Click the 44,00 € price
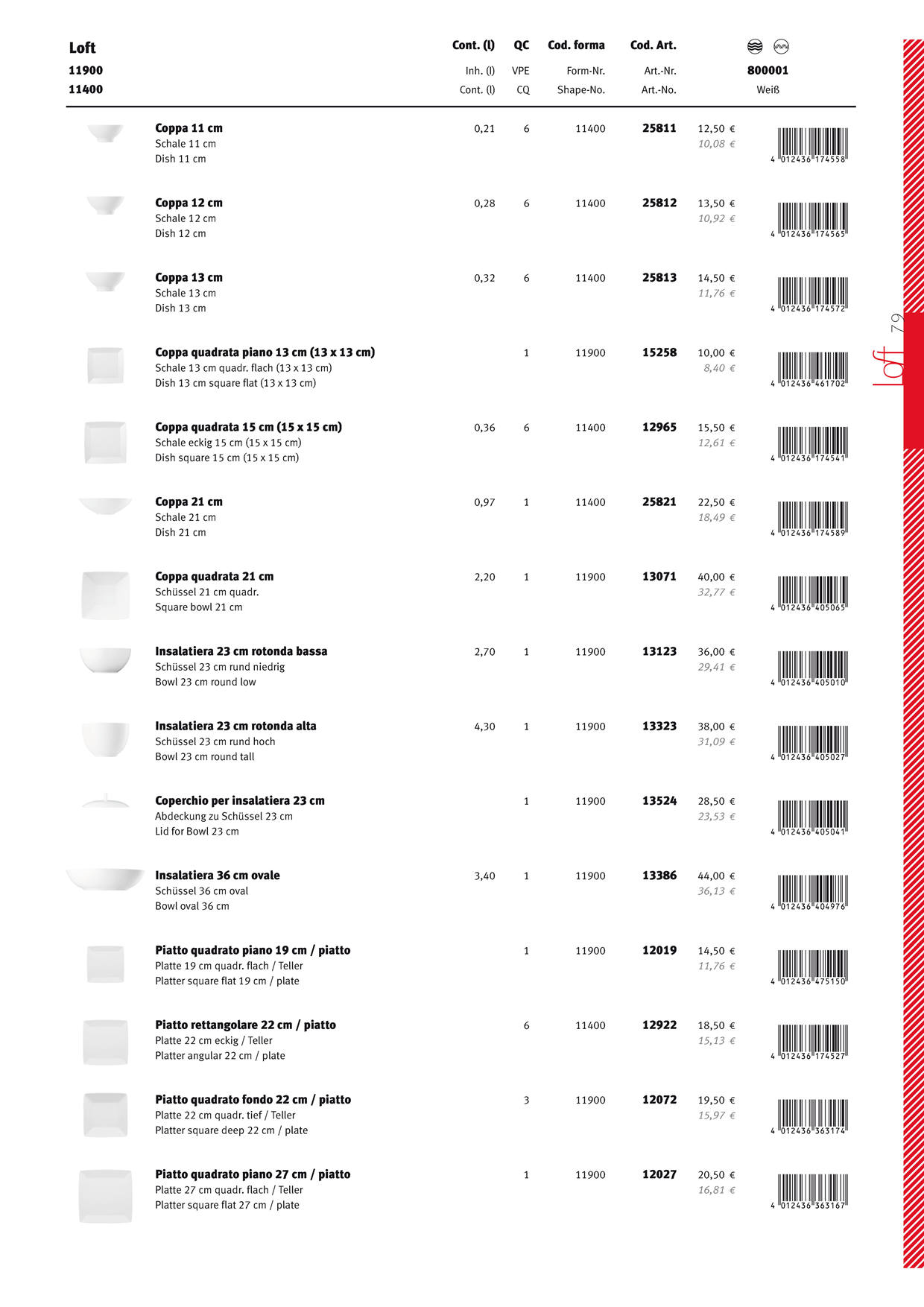This screenshot has width=924, height=1307. click(715, 876)
